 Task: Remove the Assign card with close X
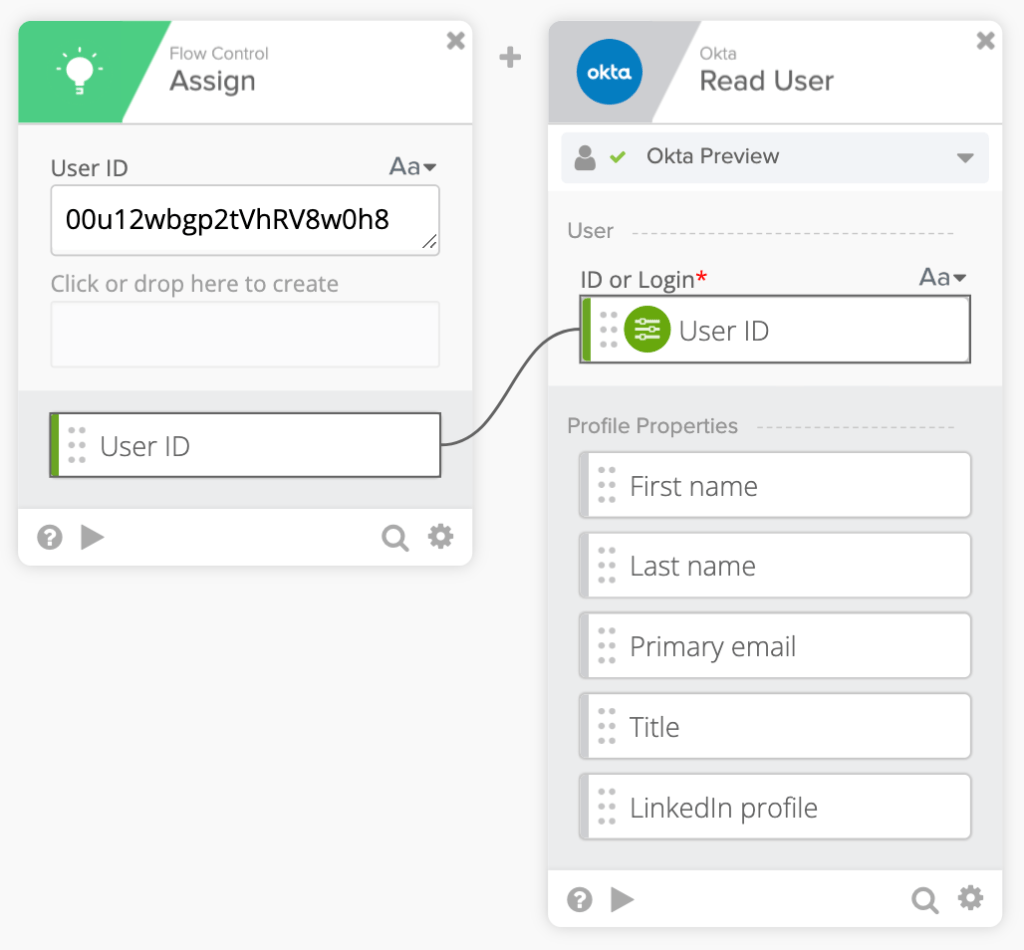point(455,41)
